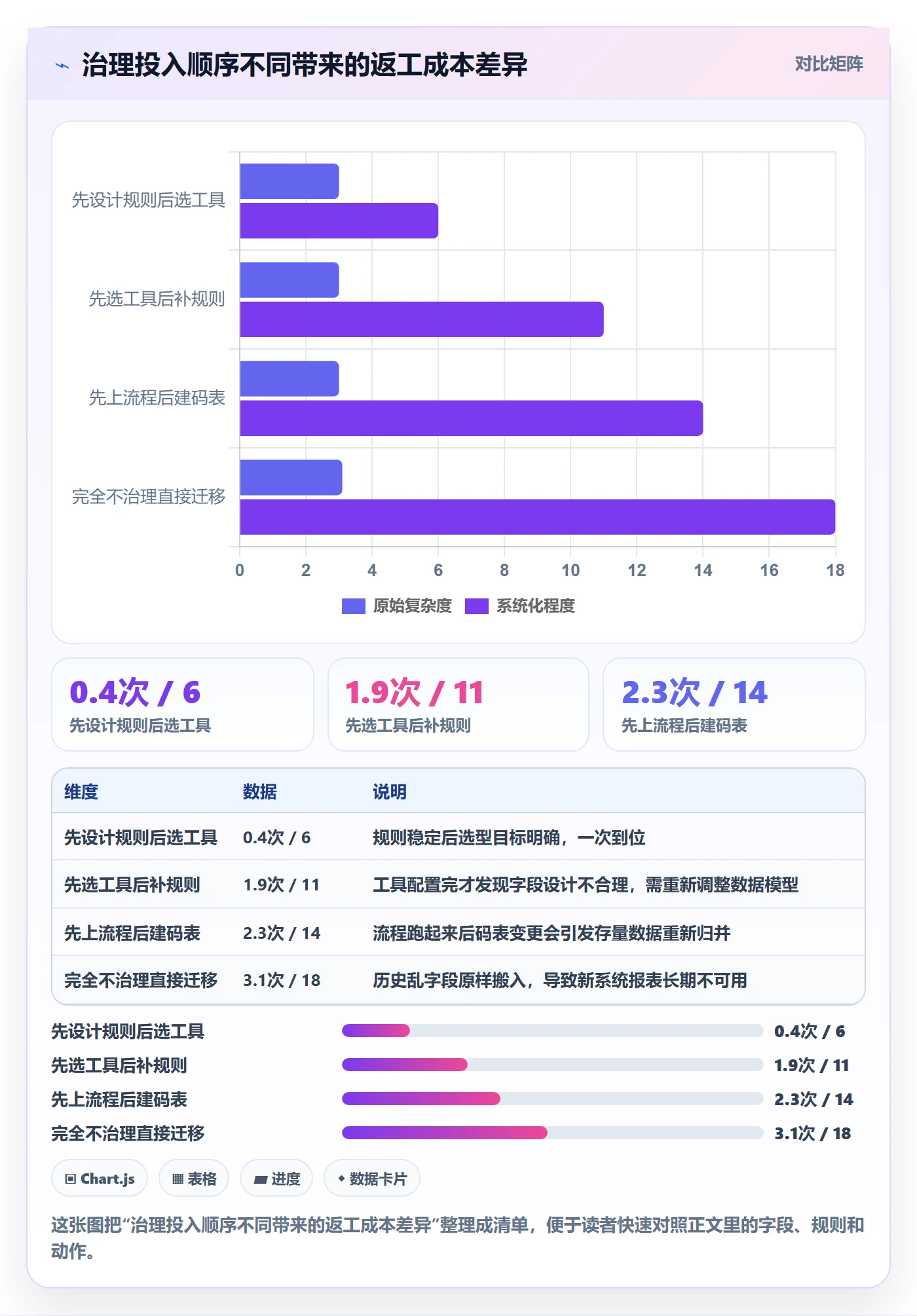Click the 2.3次 / 14 stat card
Screen dimensions: 917x1316
click(734, 704)
